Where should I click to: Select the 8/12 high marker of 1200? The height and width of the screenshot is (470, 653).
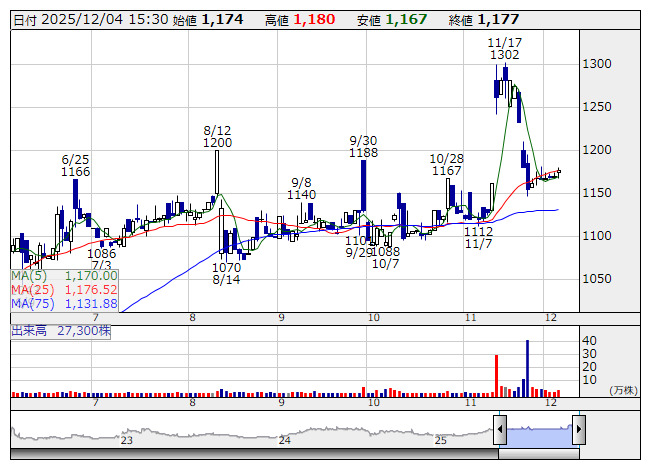pos(217,137)
